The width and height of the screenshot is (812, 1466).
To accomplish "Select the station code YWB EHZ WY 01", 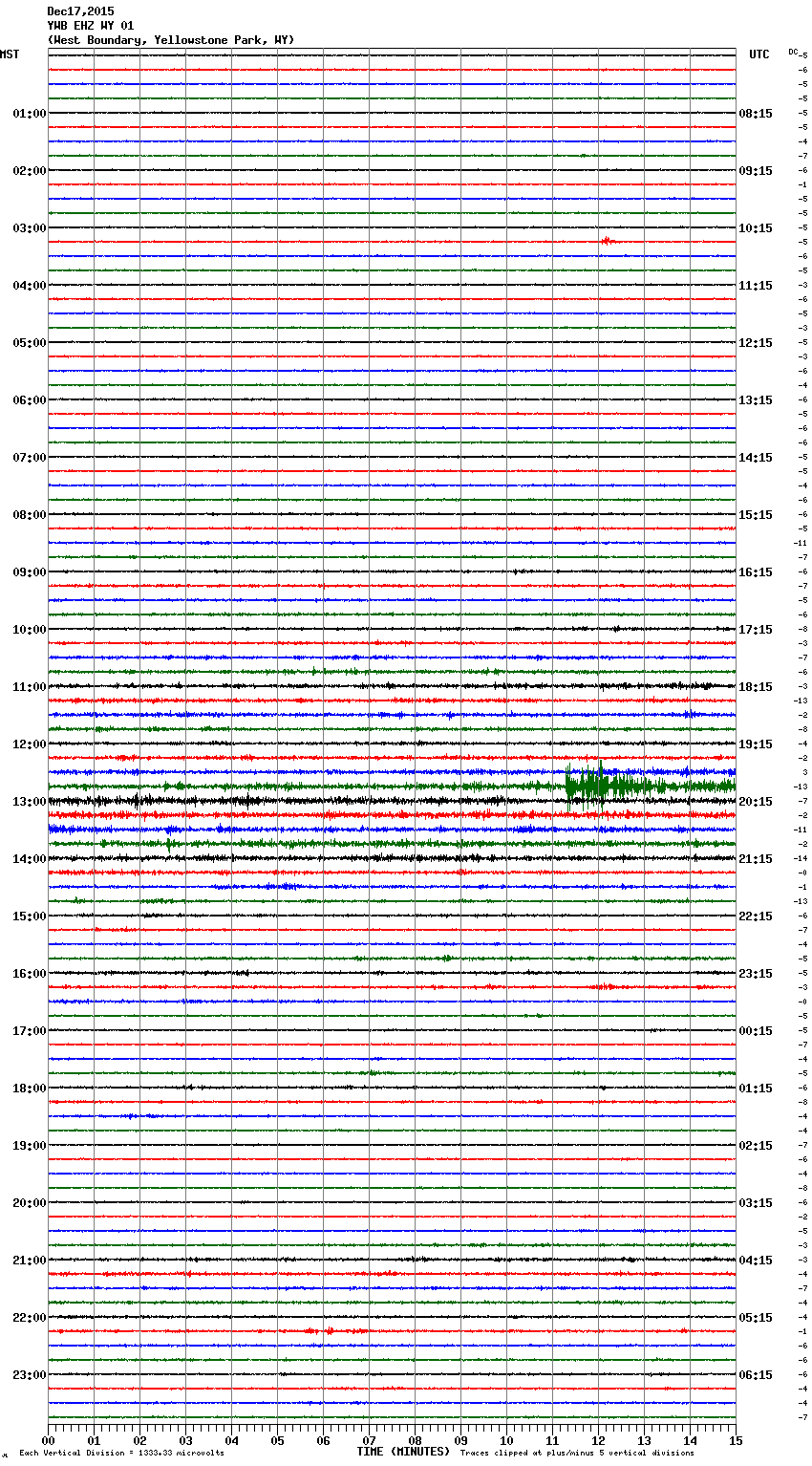I will pyautogui.click(x=91, y=26).
